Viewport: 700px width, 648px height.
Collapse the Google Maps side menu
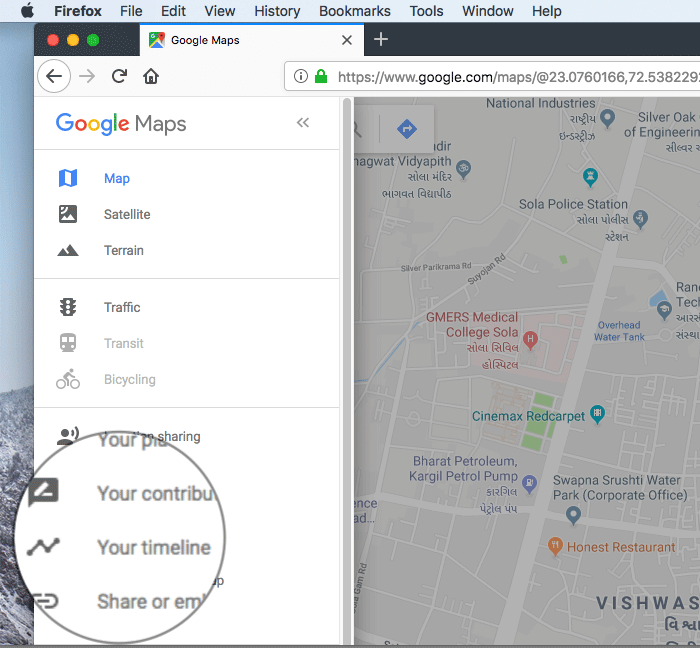[x=303, y=122]
